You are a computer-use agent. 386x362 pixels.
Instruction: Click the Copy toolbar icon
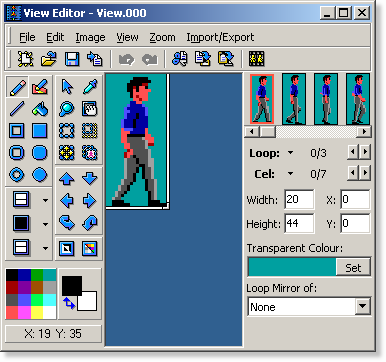click(x=203, y=59)
